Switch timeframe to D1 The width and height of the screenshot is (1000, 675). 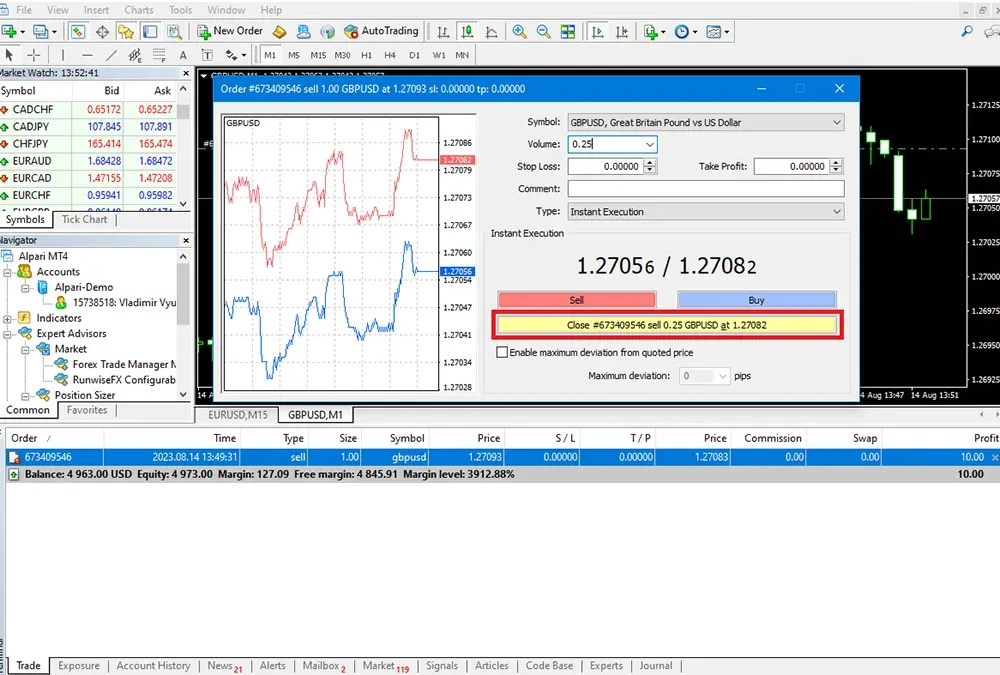pyautogui.click(x=415, y=56)
